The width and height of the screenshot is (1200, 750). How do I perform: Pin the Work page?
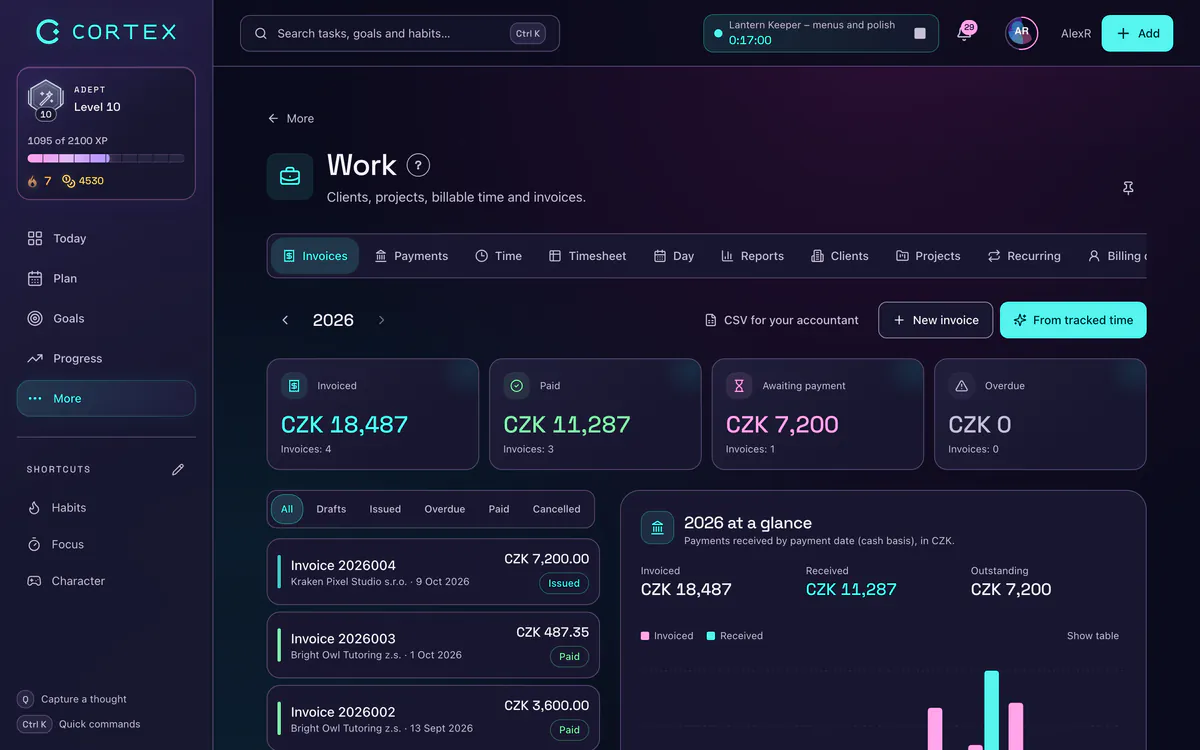1128,188
